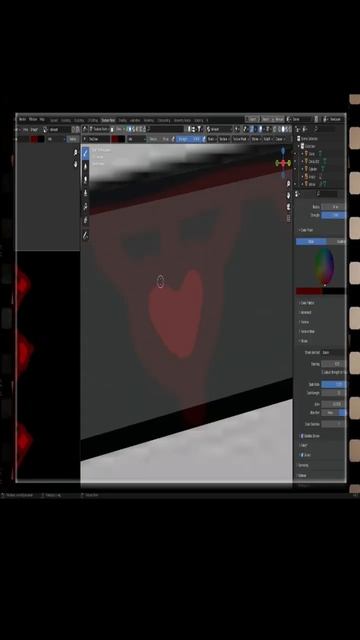Viewport: 360px width, 640px height.
Task: Open the header Mix blend mode dropdown
Action: click(x=137, y=139)
